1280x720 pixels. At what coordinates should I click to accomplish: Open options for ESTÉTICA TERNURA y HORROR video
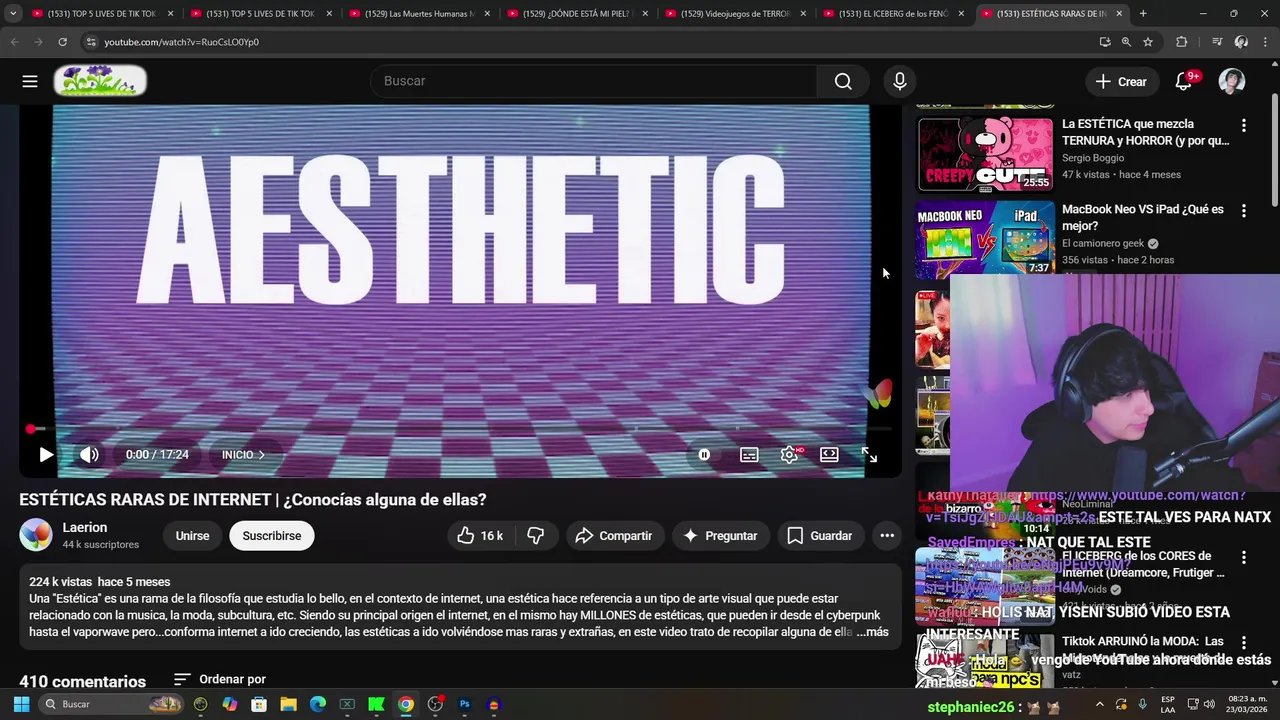[x=1244, y=126]
